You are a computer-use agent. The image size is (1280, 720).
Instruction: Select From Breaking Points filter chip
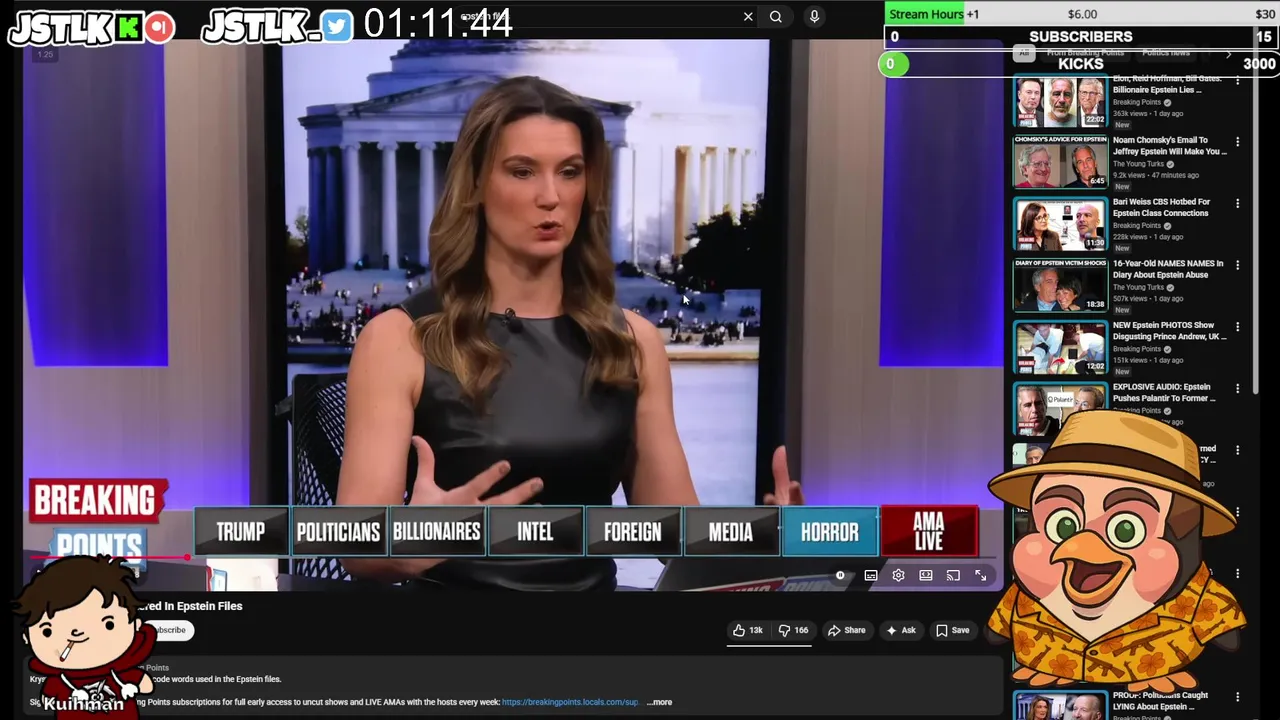(1085, 53)
